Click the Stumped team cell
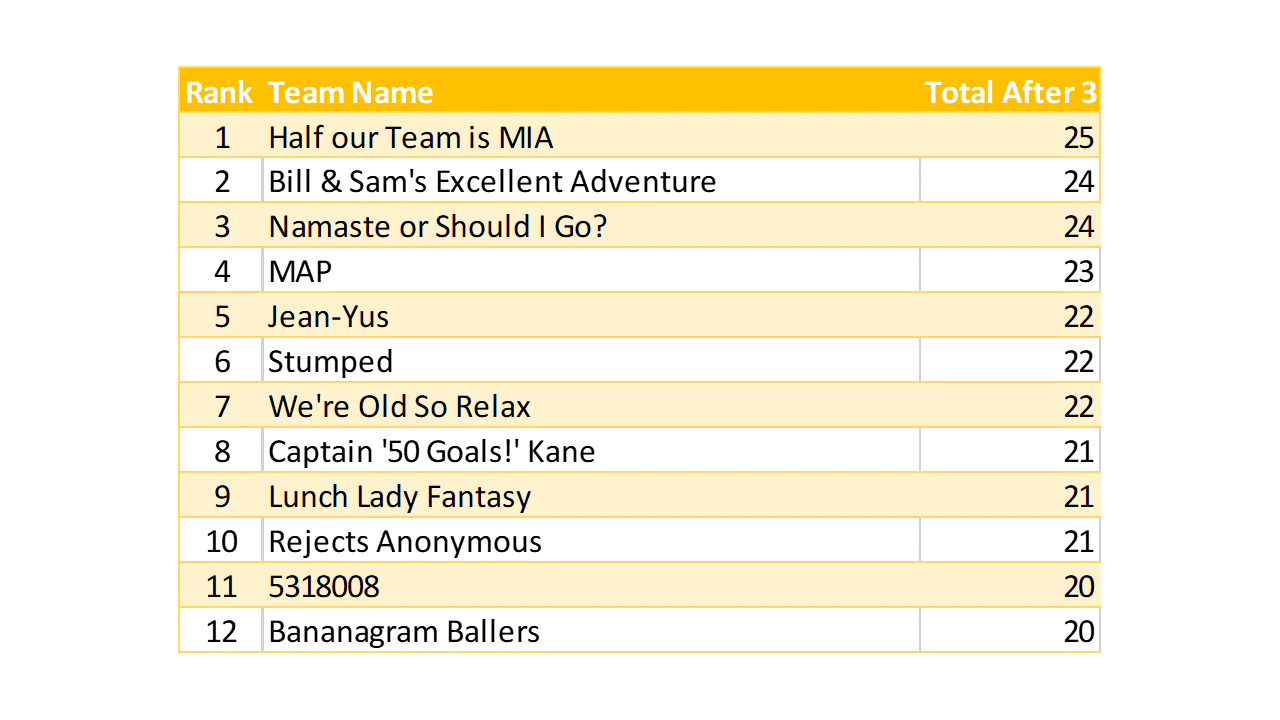This screenshot has height=720, width=1280. pos(331,362)
